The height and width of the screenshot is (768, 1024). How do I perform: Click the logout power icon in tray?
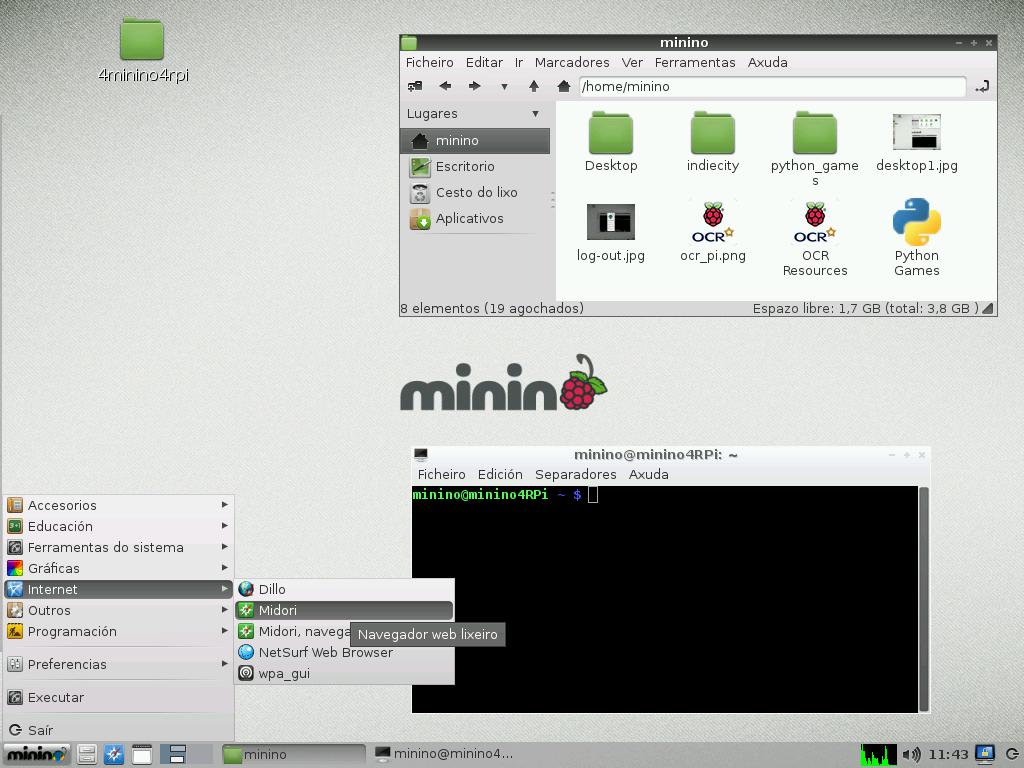pos(1012,754)
